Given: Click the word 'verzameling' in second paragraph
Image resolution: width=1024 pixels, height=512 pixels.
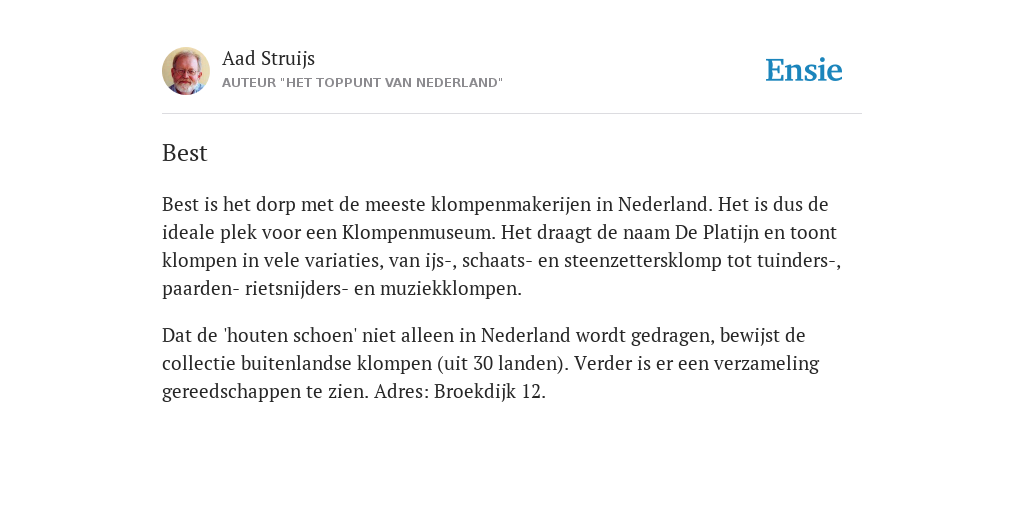Looking at the screenshot, I should pyautogui.click(x=766, y=363).
